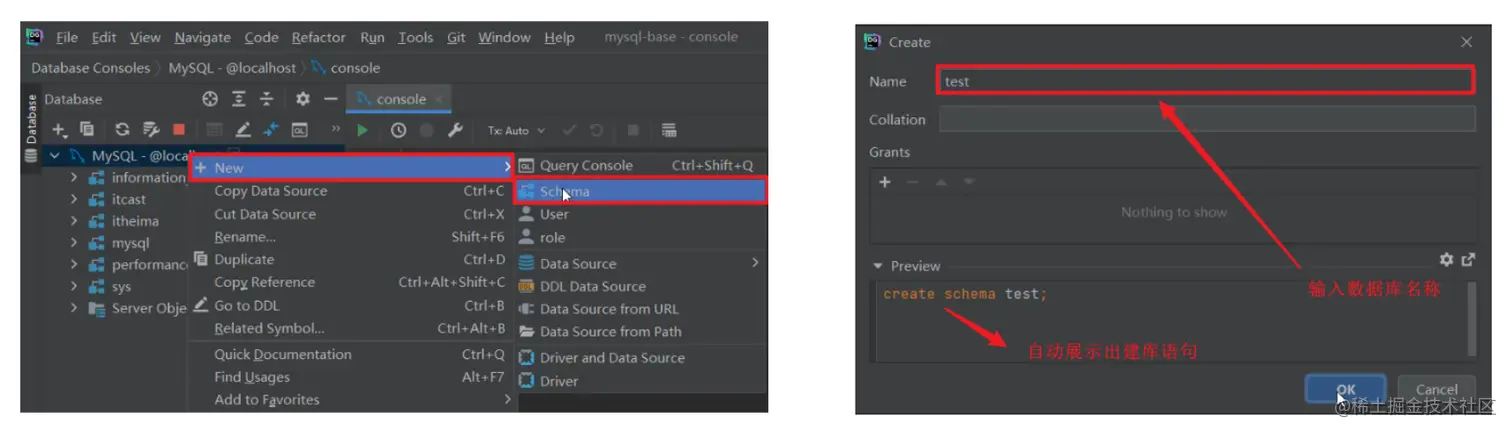Select Duplicate in context menu
The image size is (1512, 433).
[x=351, y=260]
